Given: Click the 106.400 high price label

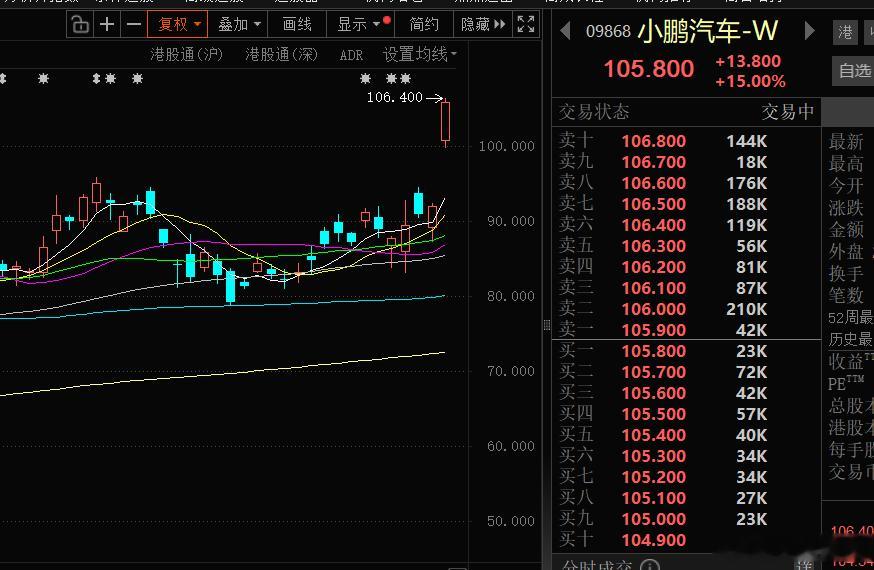Looking at the screenshot, I should point(395,98).
